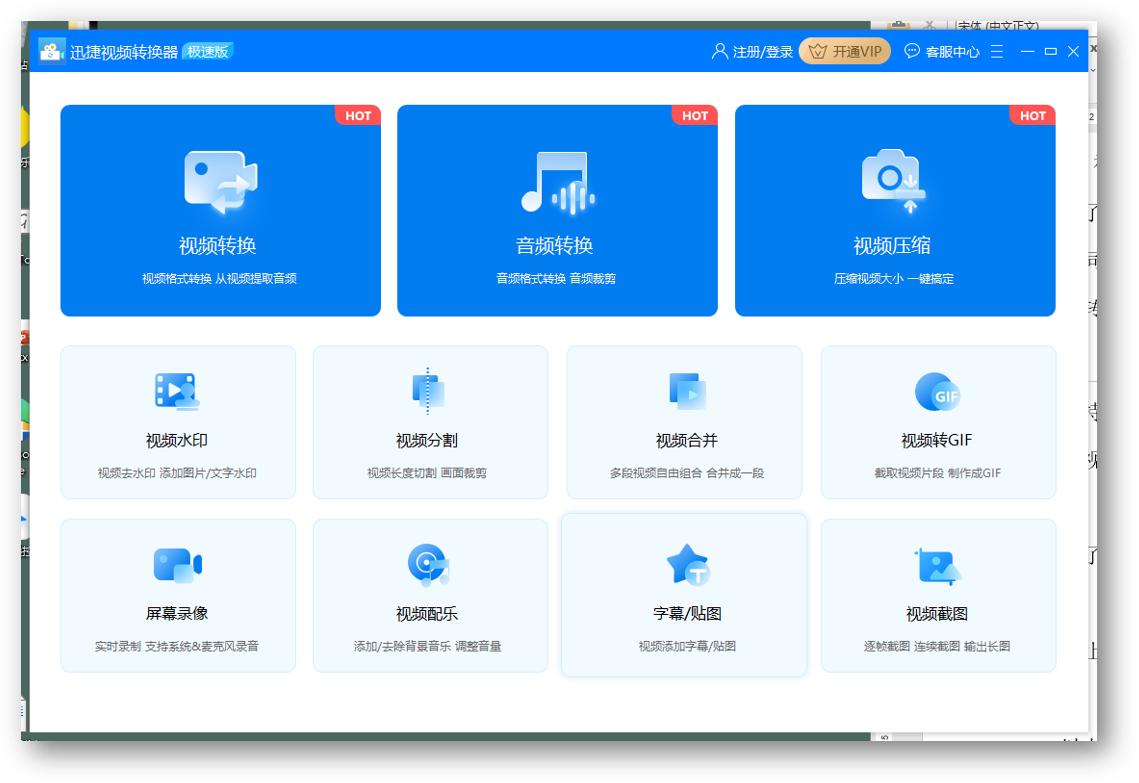Click the app logo in the title bar
The width and height of the screenshot is (1139, 783).
(x=50, y=51)
